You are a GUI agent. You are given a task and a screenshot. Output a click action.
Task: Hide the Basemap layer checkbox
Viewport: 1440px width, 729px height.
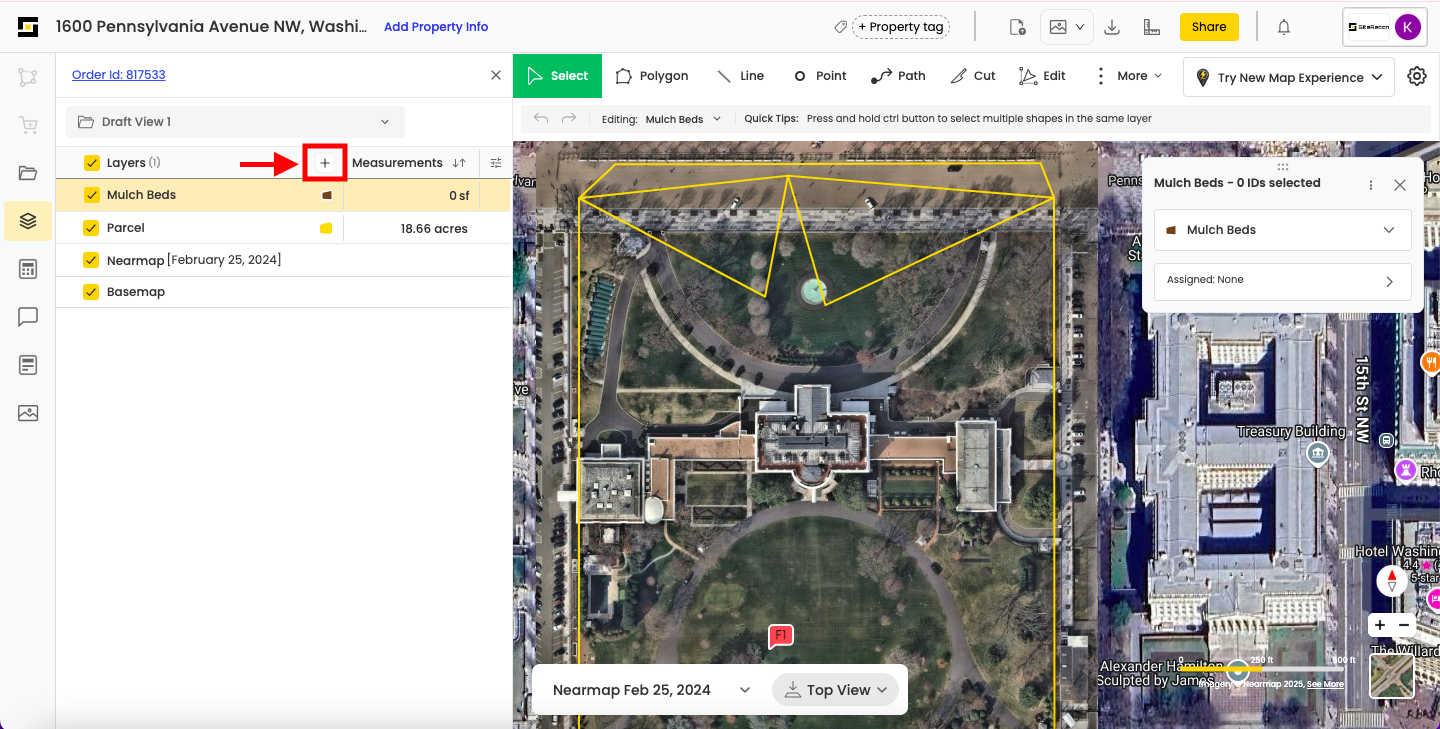92,292
